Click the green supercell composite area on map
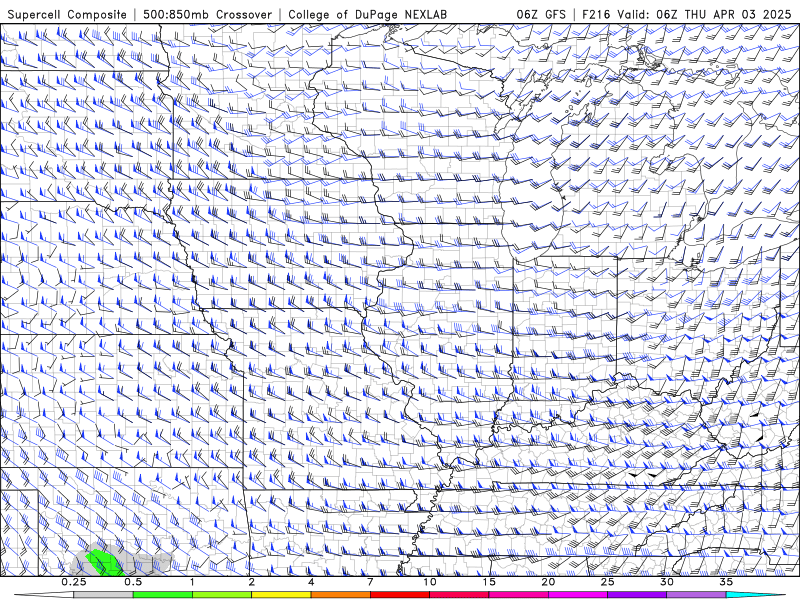Image resolution: width=800 pixels, height=600 pixels. point(105,562)
